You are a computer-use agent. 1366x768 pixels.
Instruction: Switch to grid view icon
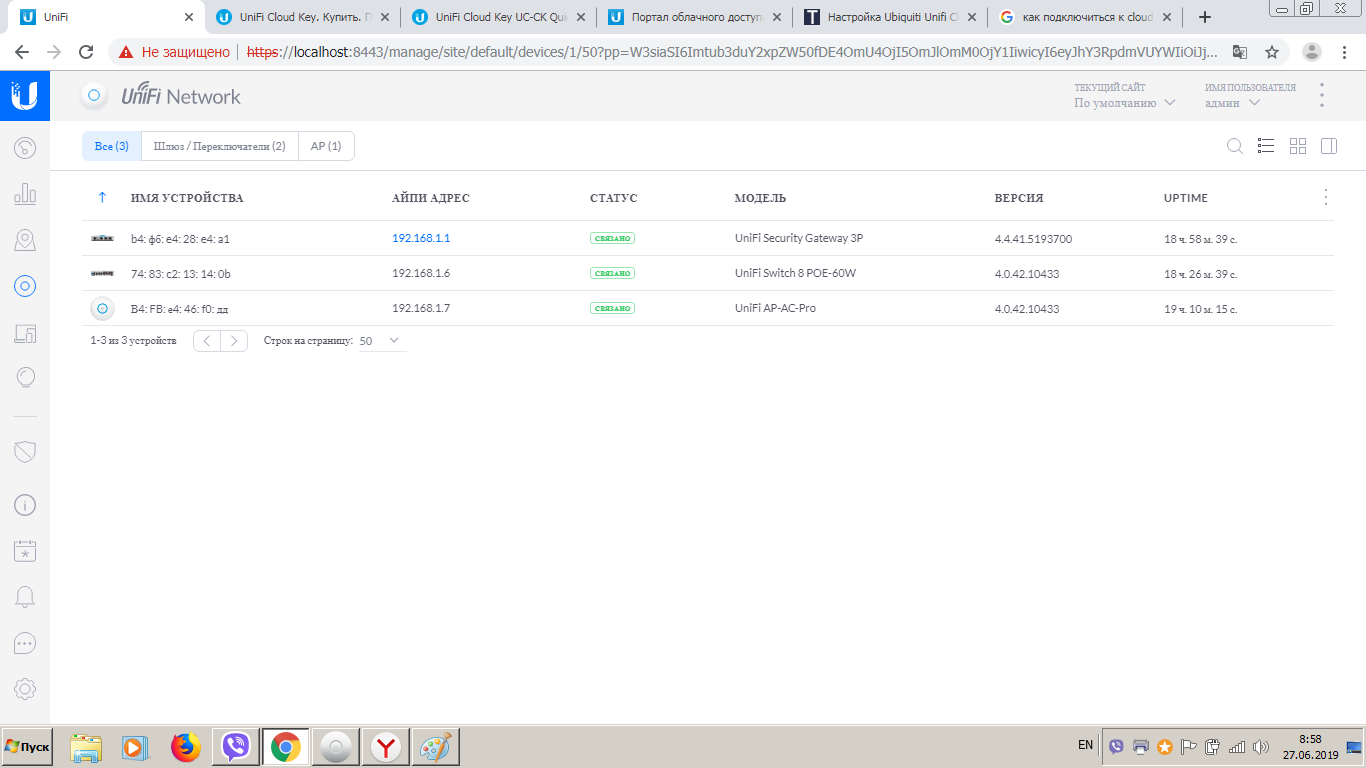click(x=1298, y=146)
